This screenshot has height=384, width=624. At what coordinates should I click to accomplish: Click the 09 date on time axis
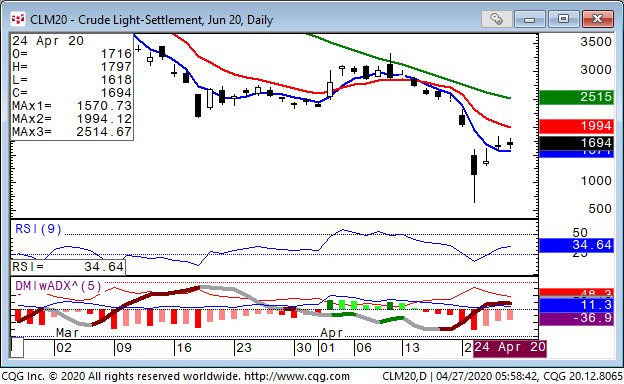click(123, 348)
